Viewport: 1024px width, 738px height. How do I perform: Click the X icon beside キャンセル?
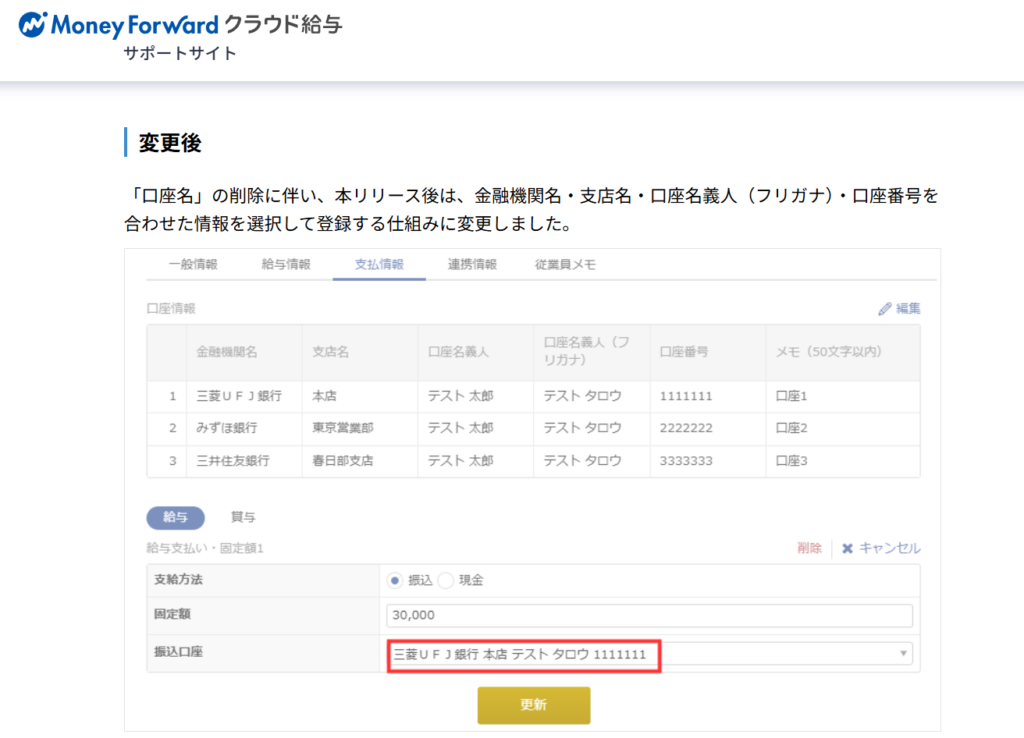click(x=850, y=548)
